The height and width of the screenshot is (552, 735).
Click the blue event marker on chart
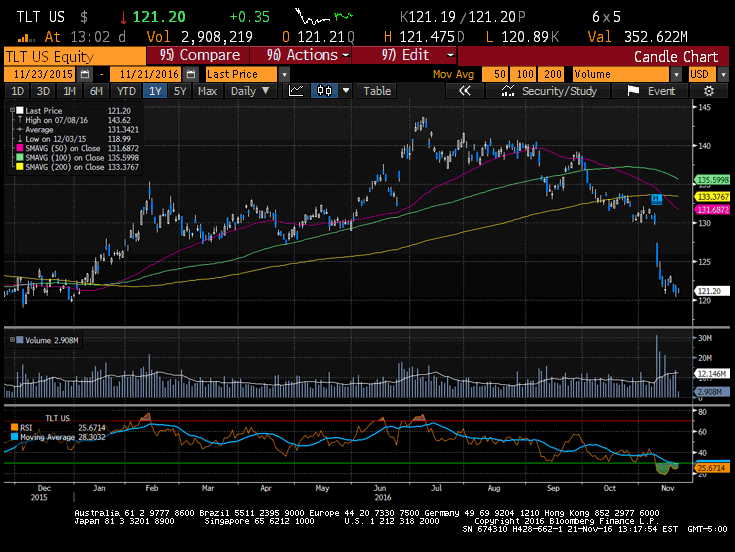pyautogui.click(x=656, y=199)
